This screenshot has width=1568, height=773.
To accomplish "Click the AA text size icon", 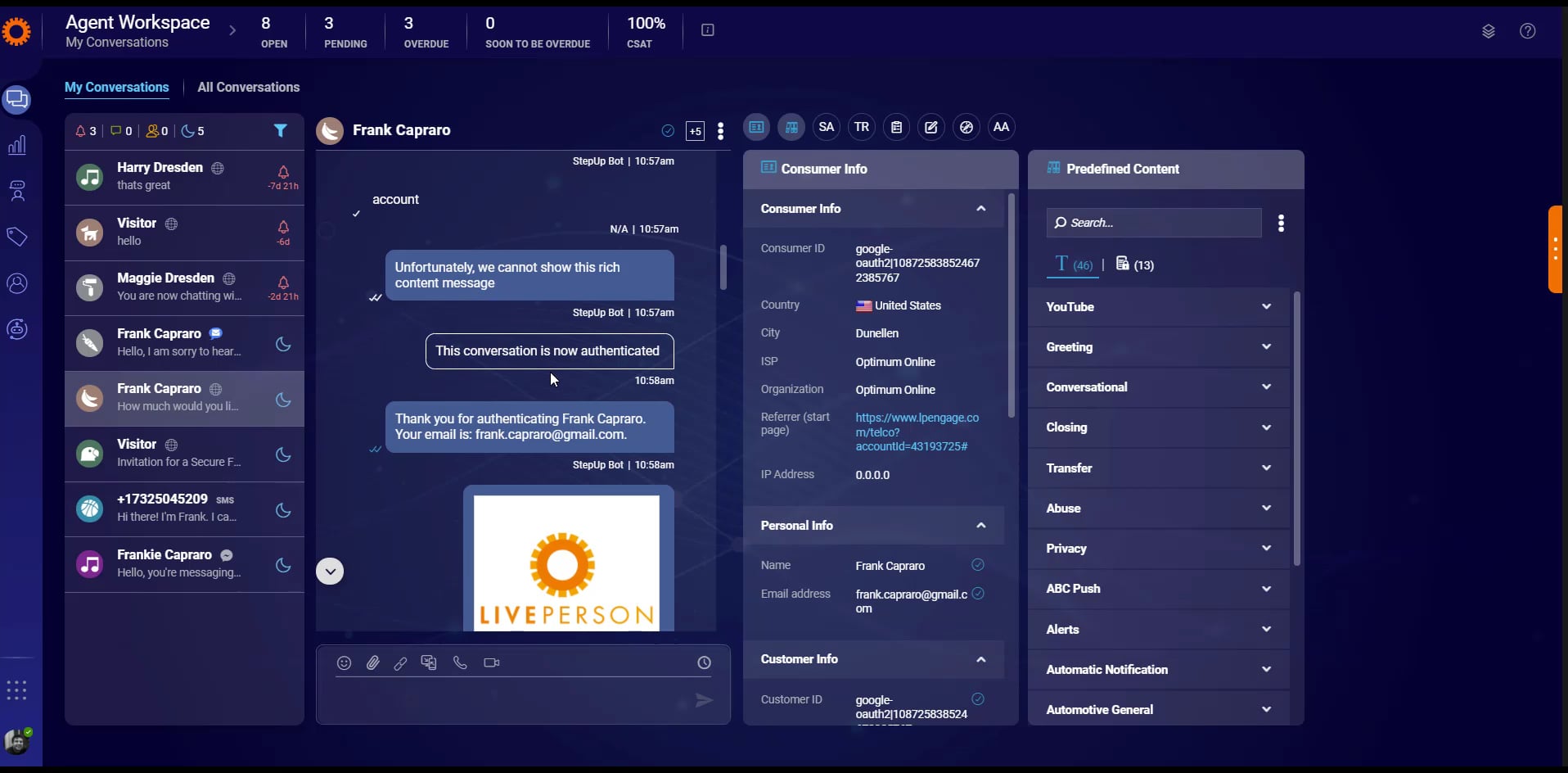I will pos(1002,127).
